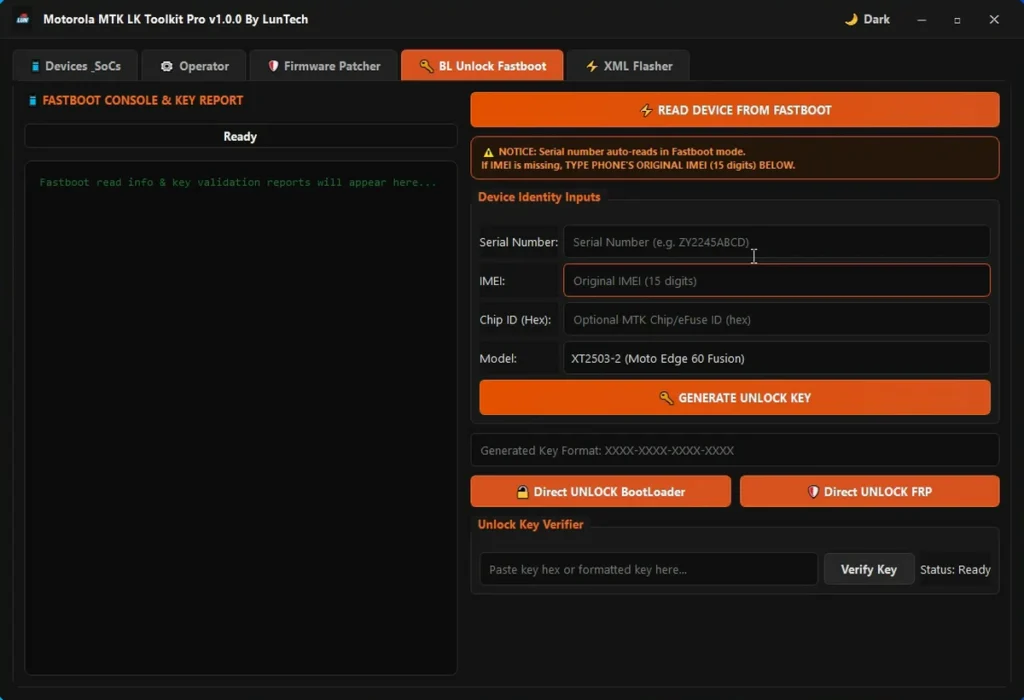Open the Devices_SoCs tab
1024x700 pixels.
coord(75,65)
